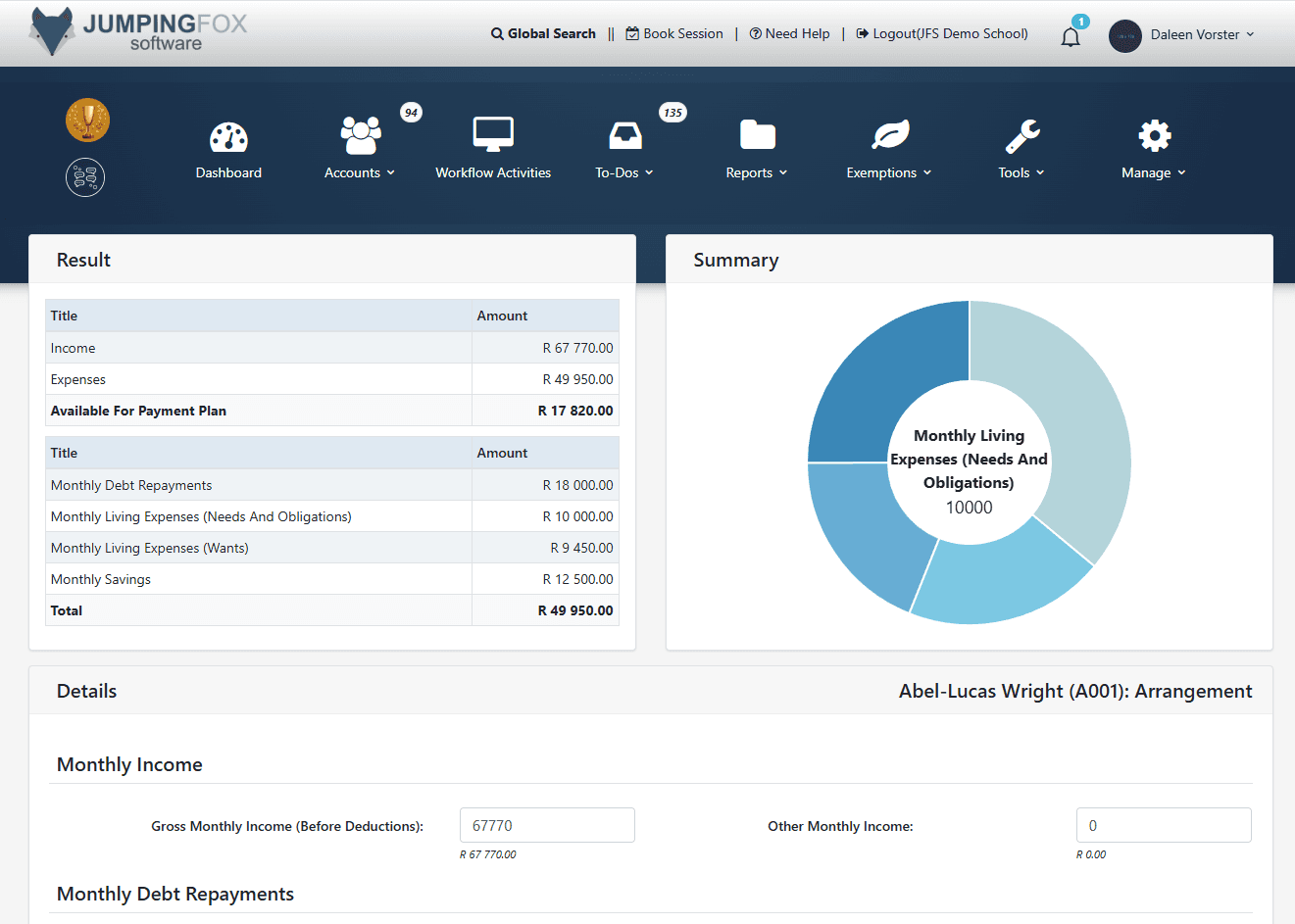1295x924 pixels.
Task: Click the 'R 17 820.00' available amount
Action: [575, 411]
